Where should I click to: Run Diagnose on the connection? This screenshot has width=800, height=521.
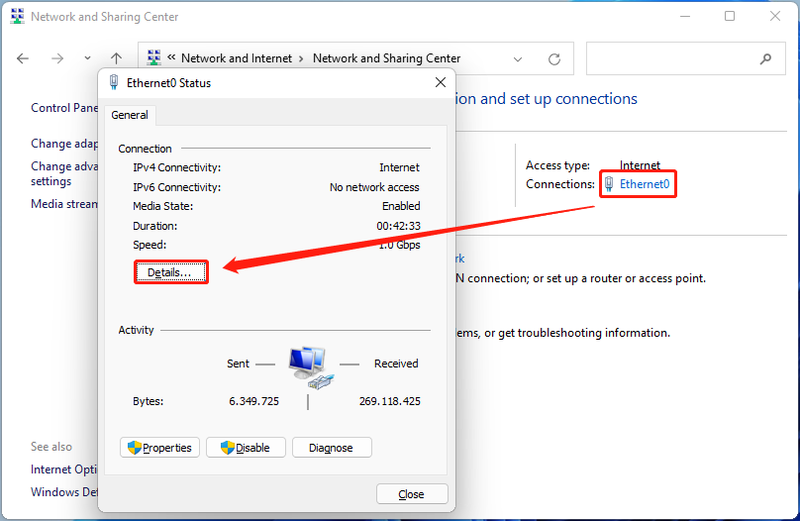[331, 448]
